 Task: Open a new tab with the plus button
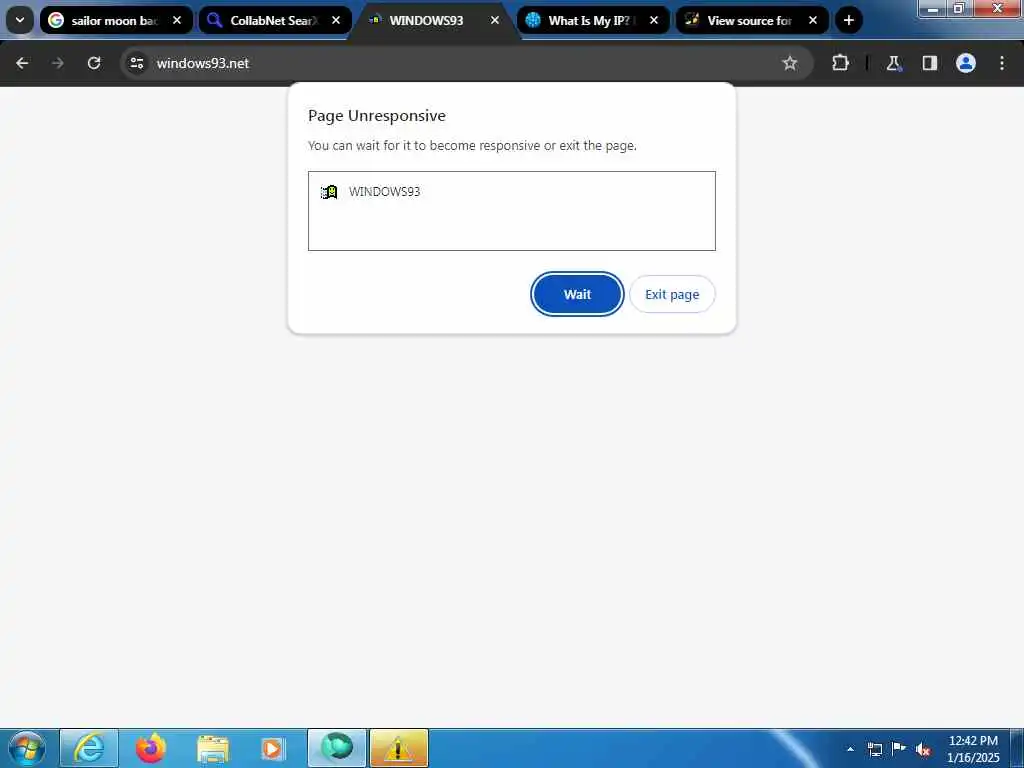tap(848, 20)
